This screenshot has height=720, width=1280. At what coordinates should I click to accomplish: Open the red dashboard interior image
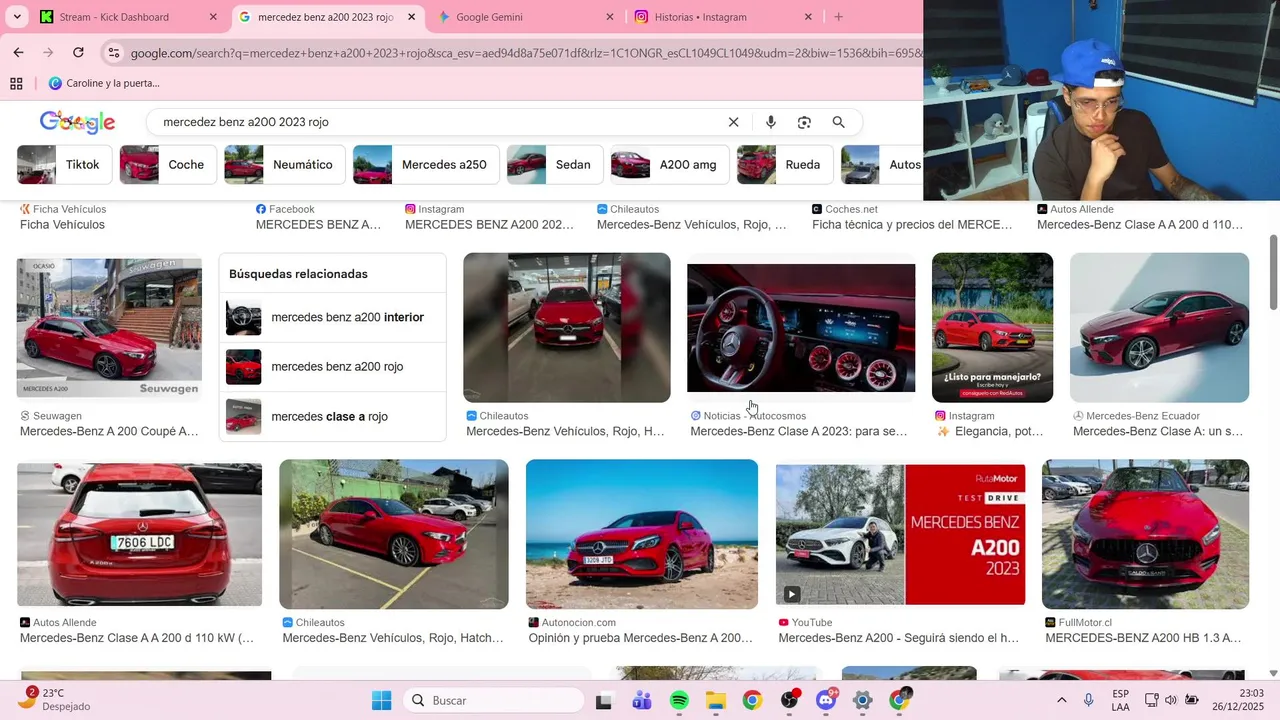coord(801,328)
